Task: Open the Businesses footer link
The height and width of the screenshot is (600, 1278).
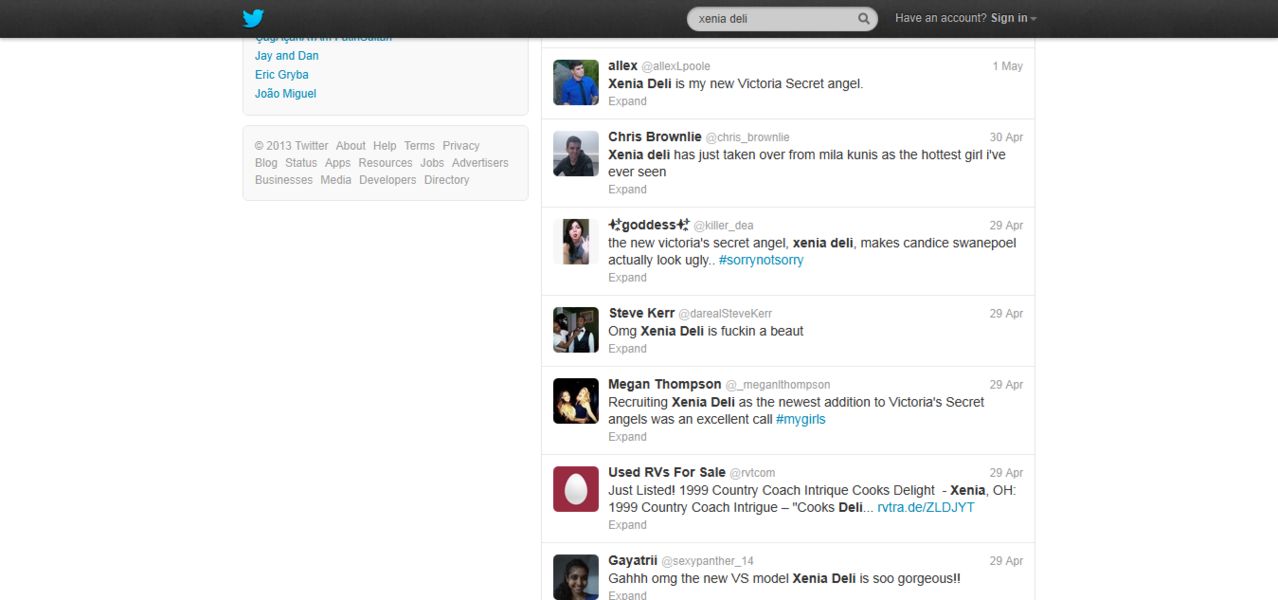Action: 284,180
